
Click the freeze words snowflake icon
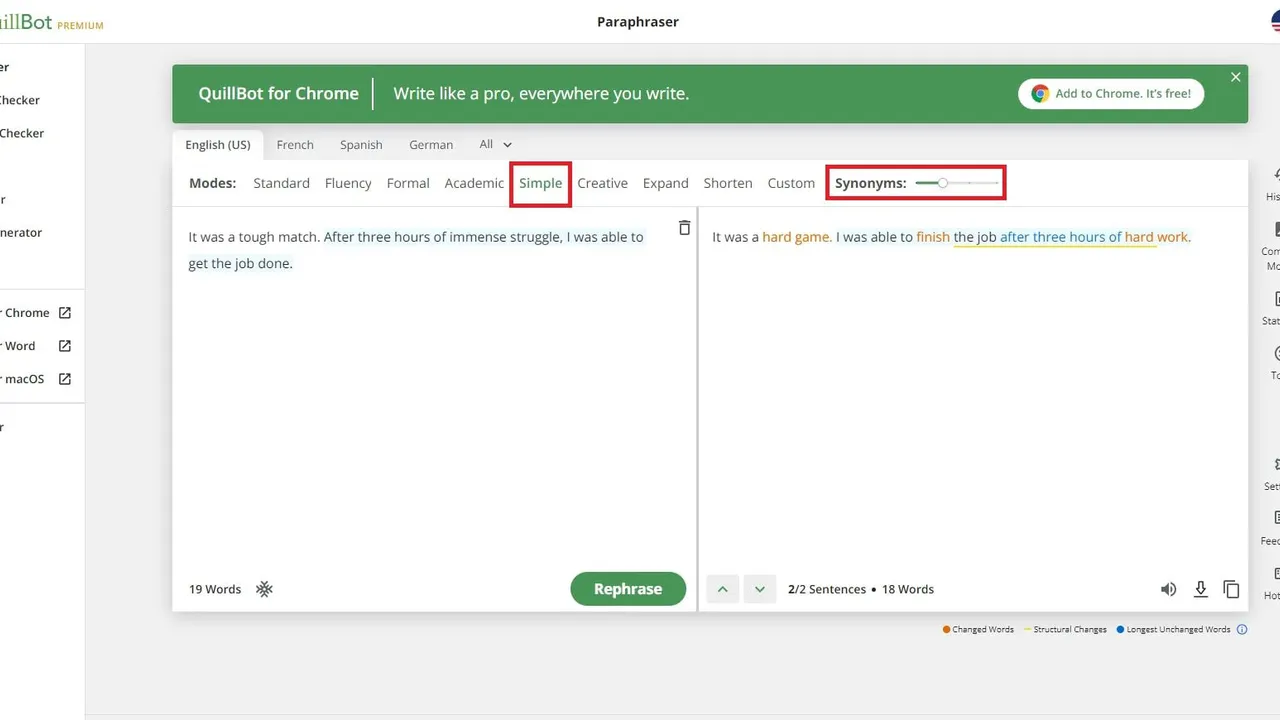pyautogui.click(x=264, y=589)
